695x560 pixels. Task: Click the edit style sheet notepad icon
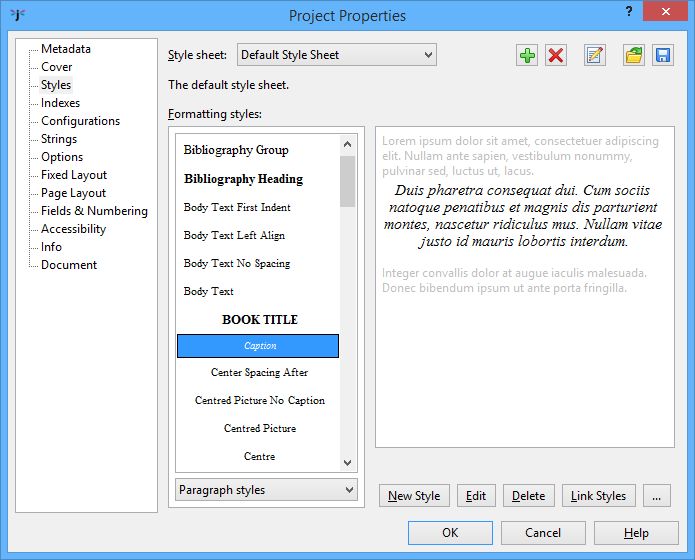pyautogui.click(x=595, y=55)
